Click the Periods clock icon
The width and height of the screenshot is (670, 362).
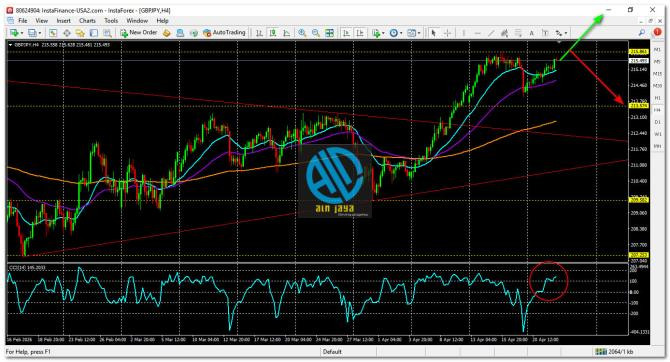(394, 33)
